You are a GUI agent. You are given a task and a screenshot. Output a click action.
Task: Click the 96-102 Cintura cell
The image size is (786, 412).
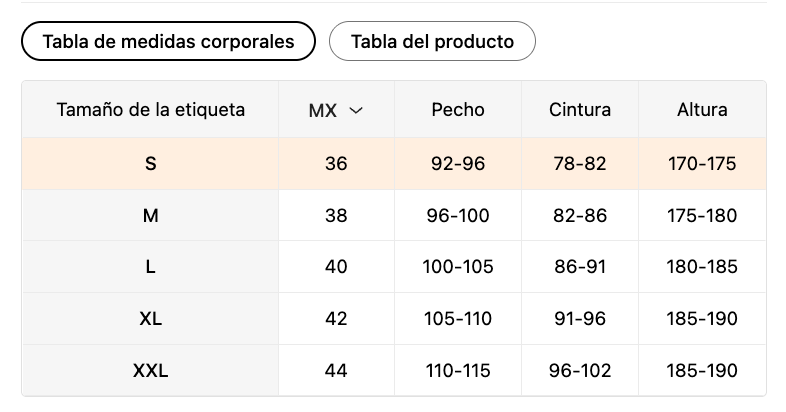coord(580,371)
